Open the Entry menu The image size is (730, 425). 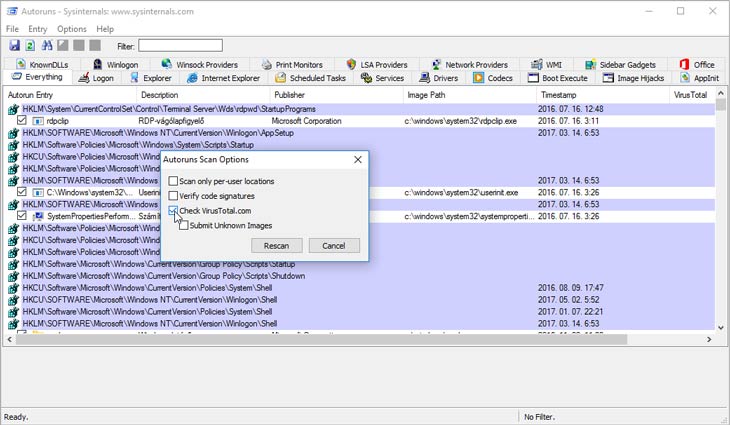tap(38, 29)
